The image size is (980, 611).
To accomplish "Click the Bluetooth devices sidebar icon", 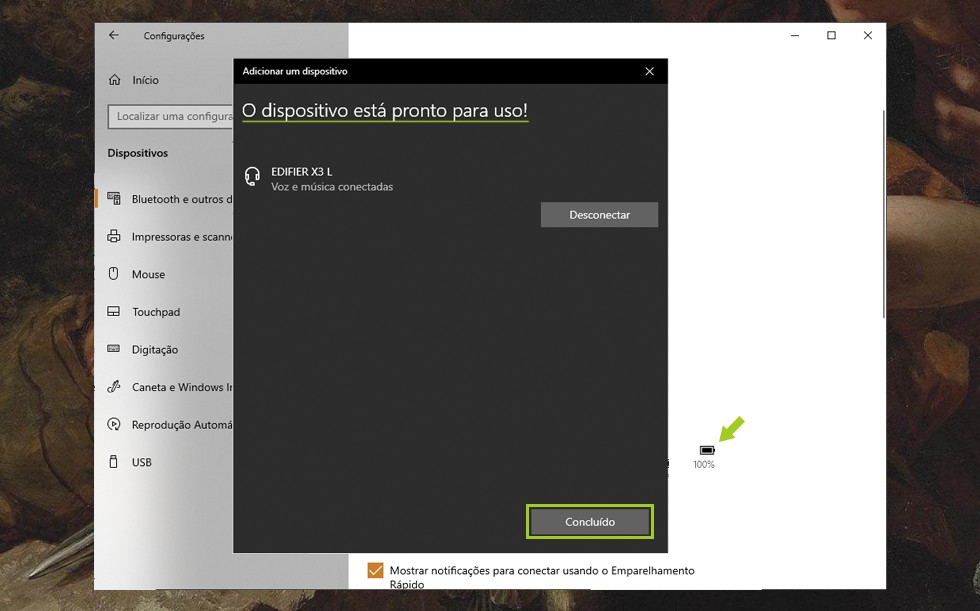I will click(x=114, y=199).
